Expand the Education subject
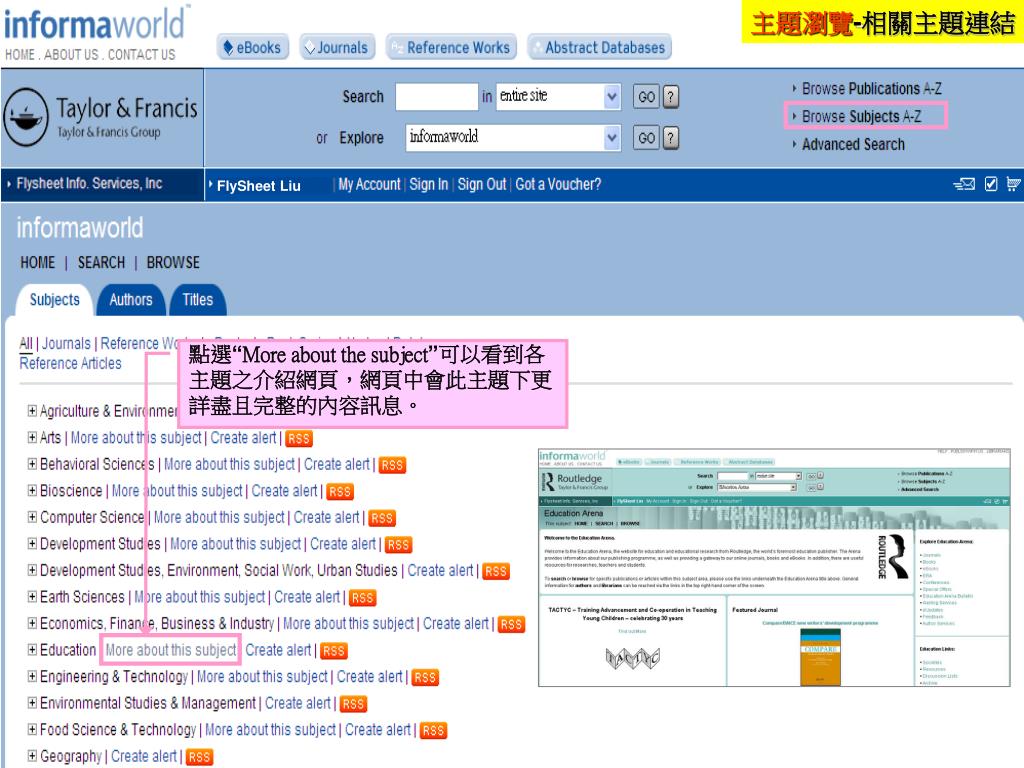Screen dimensions: 1024x768 [32, 649]
